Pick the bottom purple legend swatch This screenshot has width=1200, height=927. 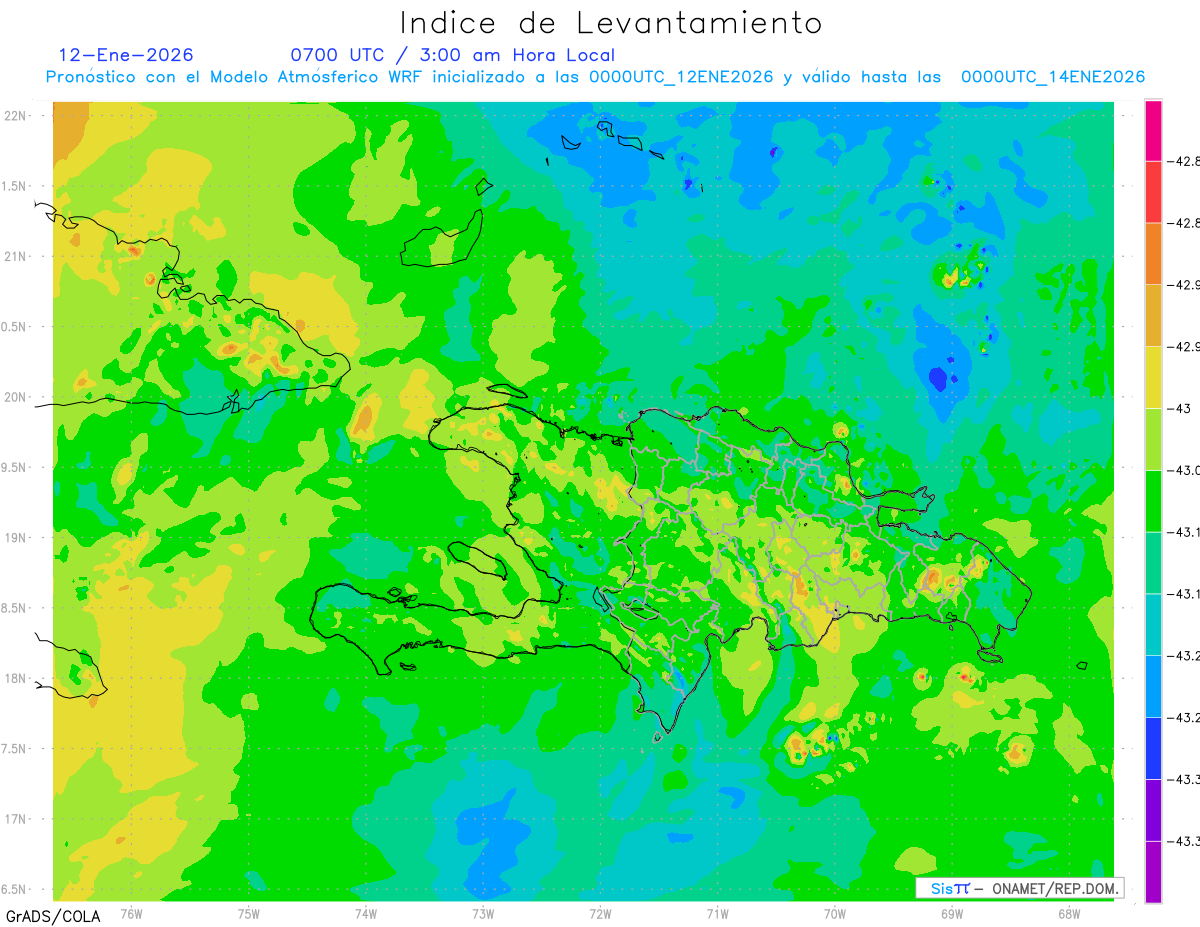(x=1153, y=871)
